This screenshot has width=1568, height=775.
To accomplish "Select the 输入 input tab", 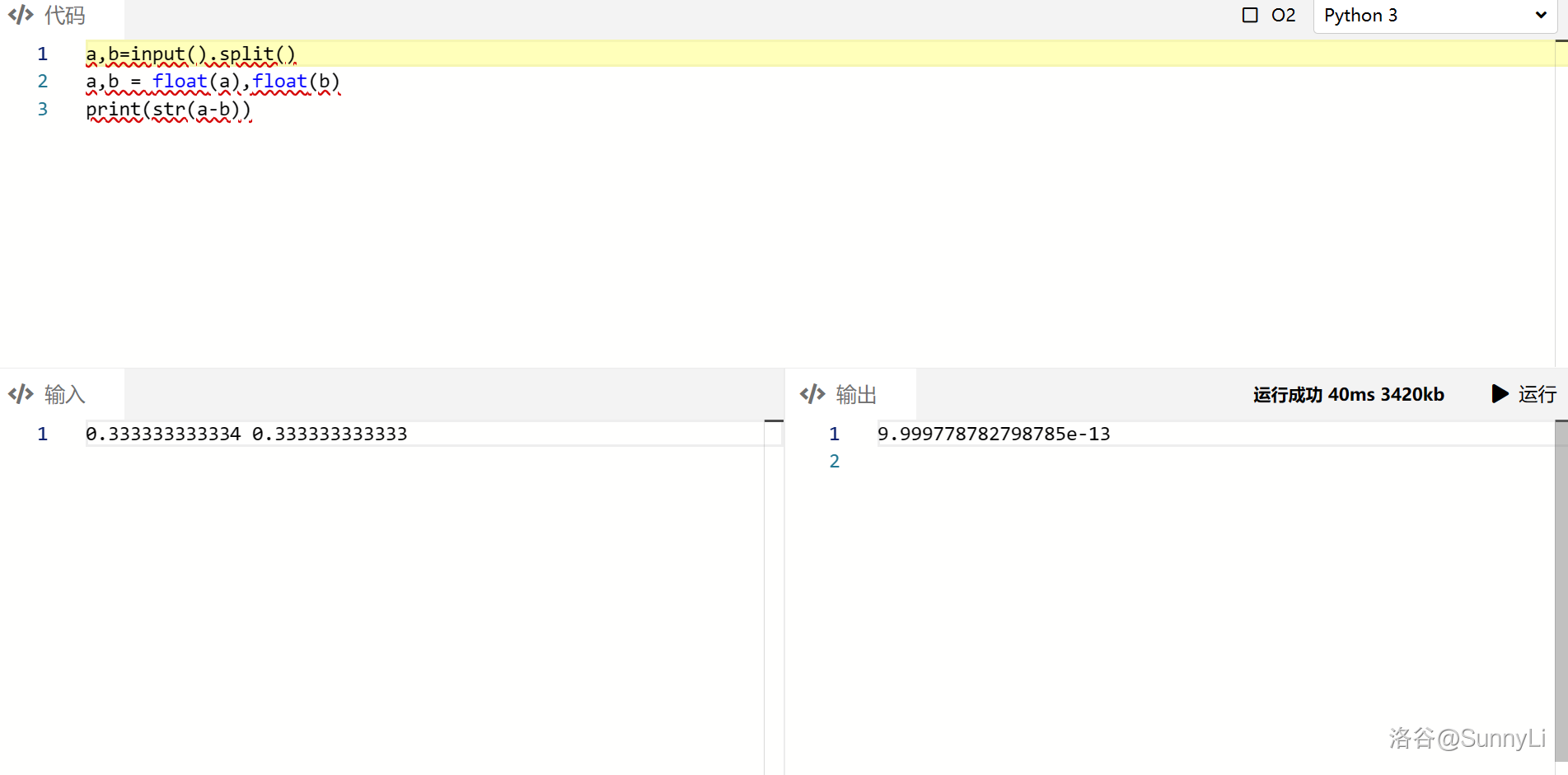I will coord(62,394).
